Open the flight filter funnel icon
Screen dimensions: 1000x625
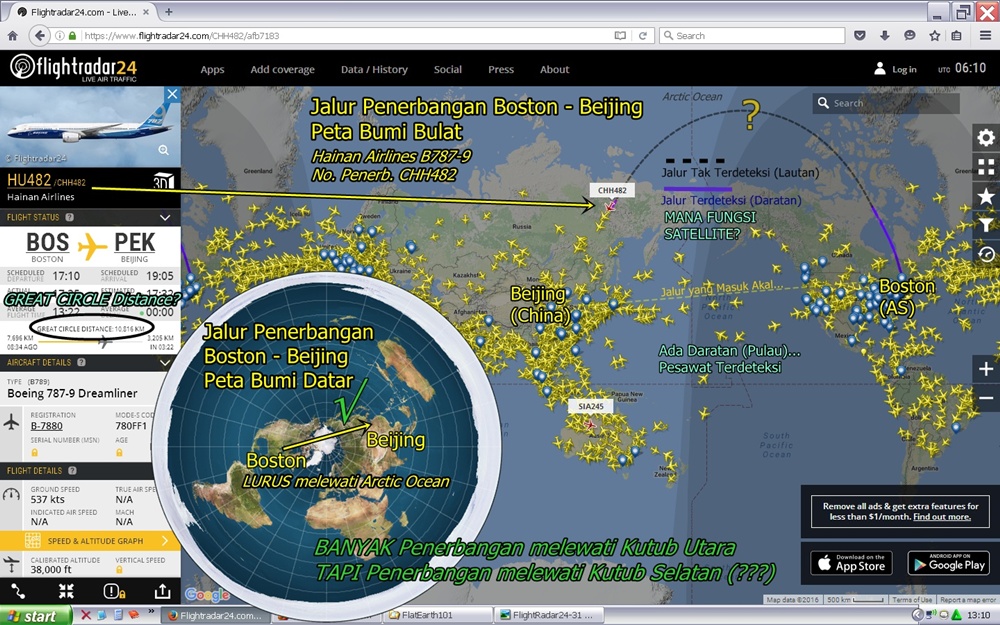(986, 224)
